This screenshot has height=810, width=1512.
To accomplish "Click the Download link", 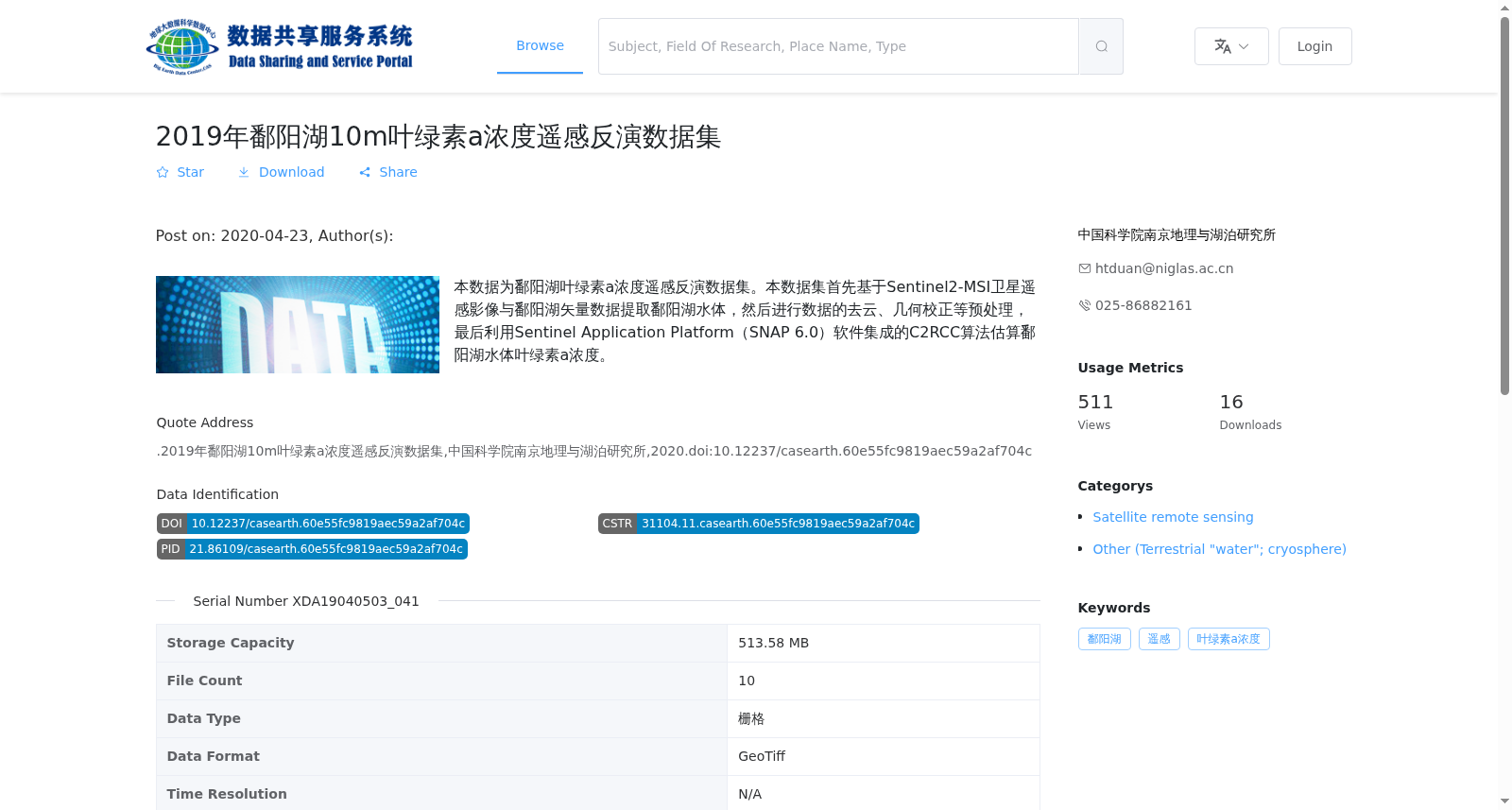I will pyautogui.click(x=281, y=172).
